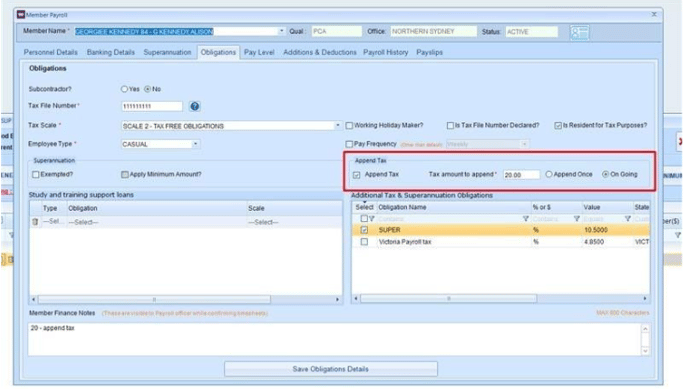Image resolution: width=687 pixels, height=389 pixels.
Task: Click the finance notes scroll up arrow
Action: tap(645, 329)
